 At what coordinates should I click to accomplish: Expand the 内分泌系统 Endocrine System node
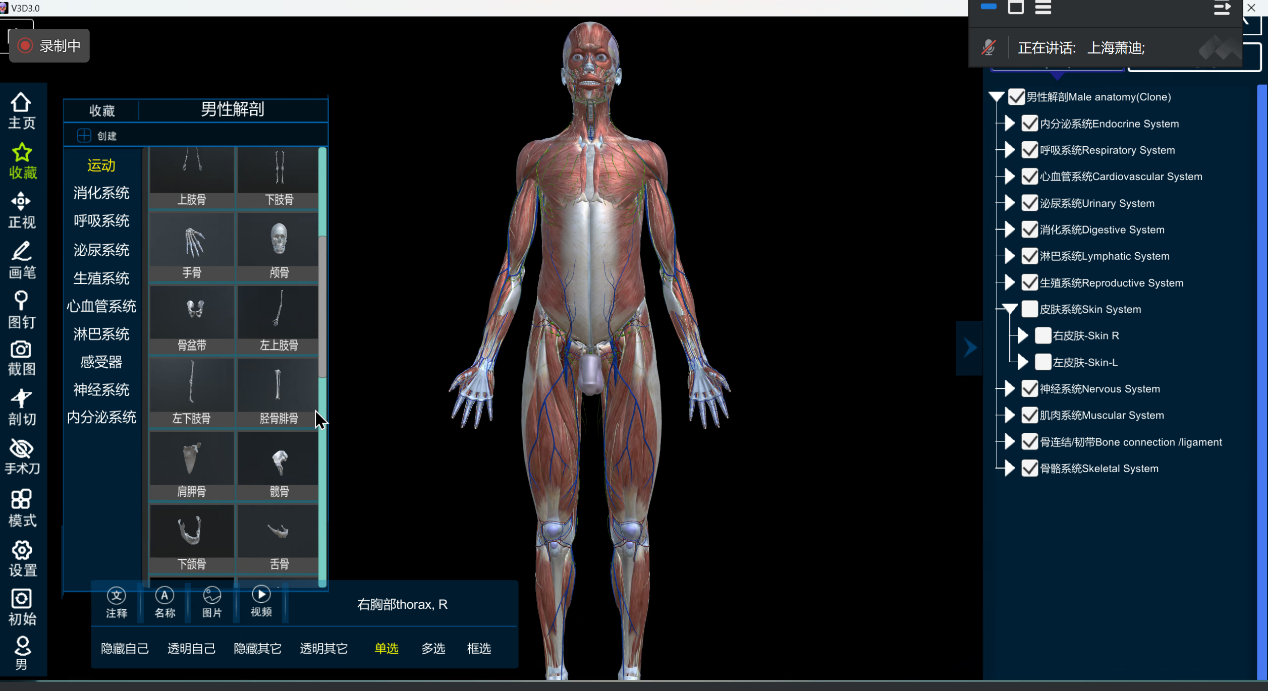(1010, 124)
